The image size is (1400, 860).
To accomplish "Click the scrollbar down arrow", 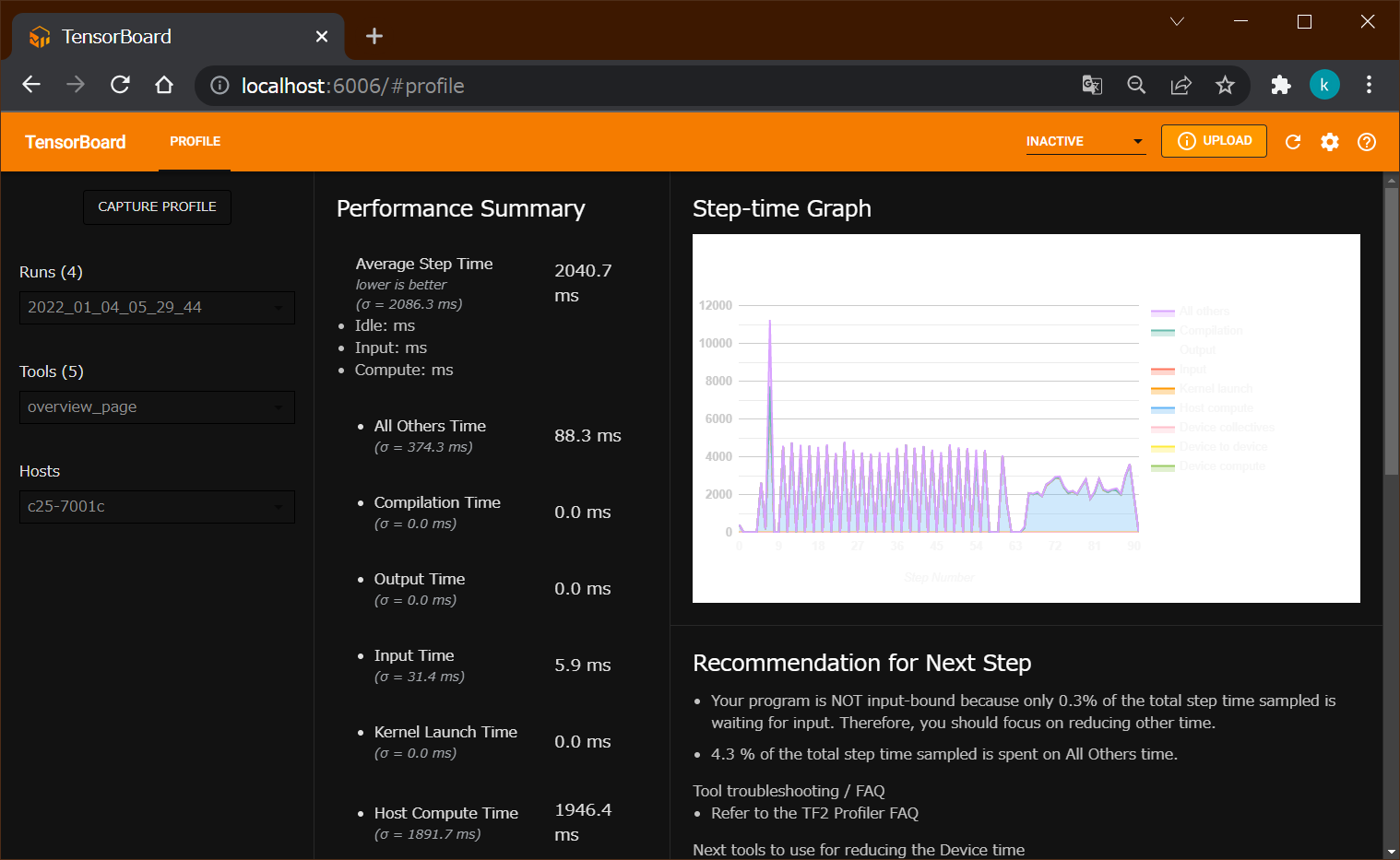I will [x=1392, y=852].
